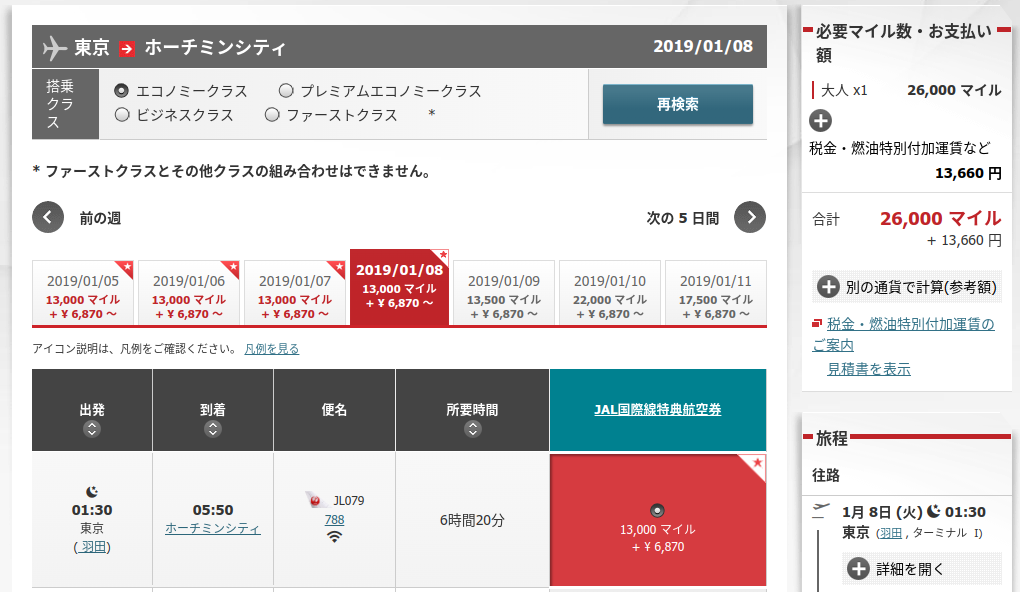This screenshot has width=1020, height=592.
Task: Go to previous week with left arrow
Action: tap(48, 217)
